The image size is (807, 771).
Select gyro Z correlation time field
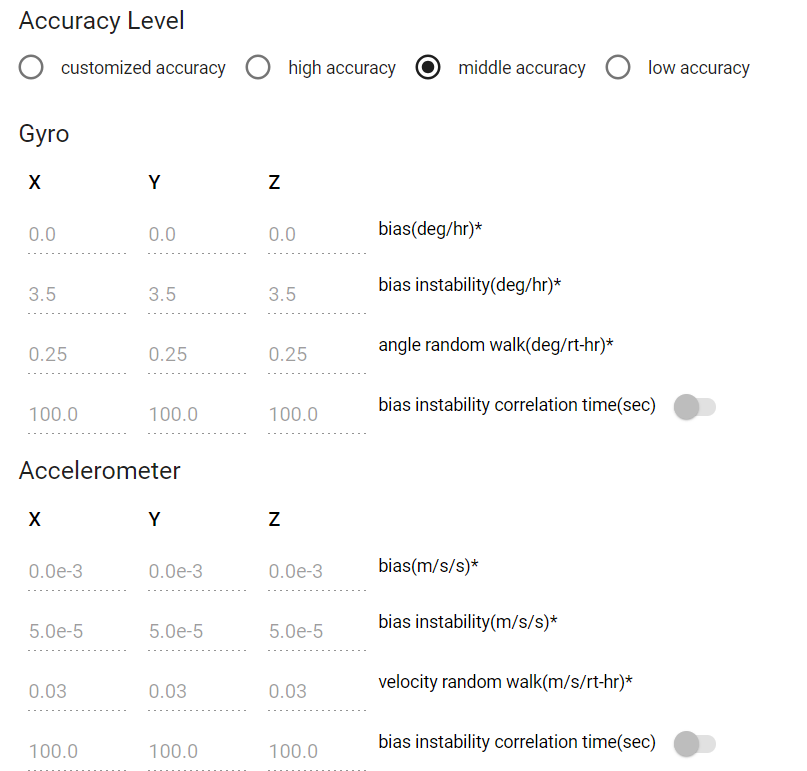[316, 415]
